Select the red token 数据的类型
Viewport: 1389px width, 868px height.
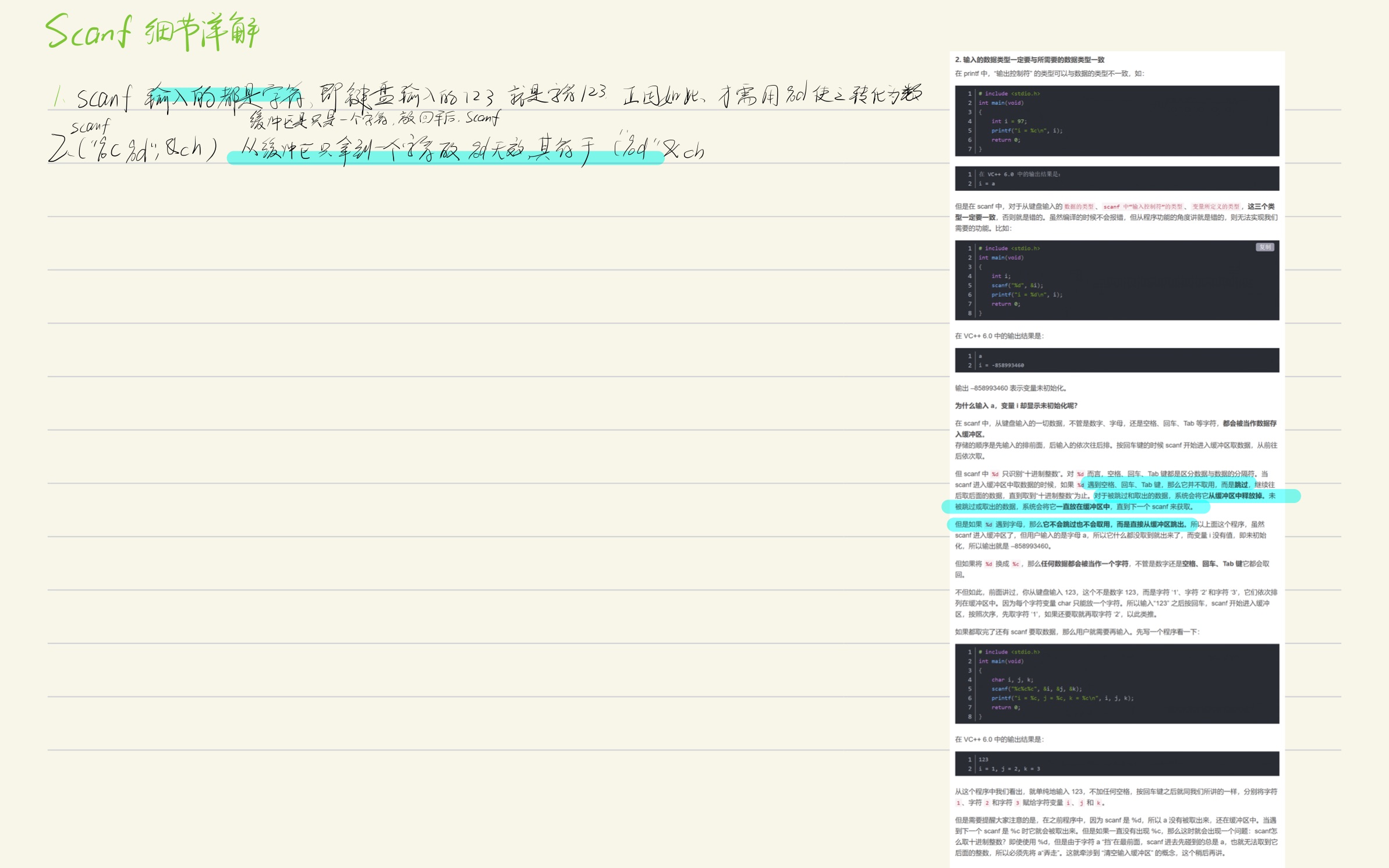1079,206
